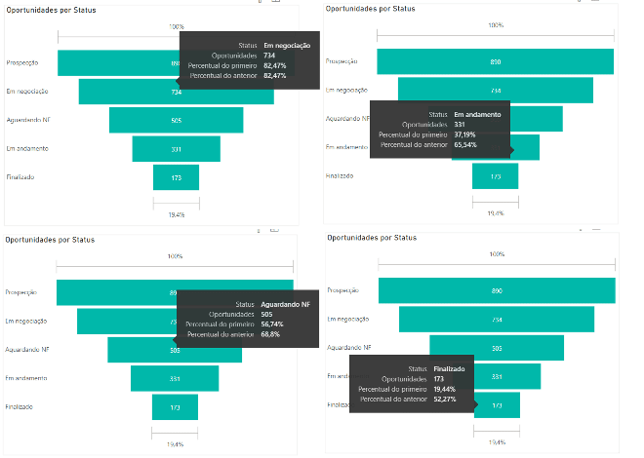Select bar 890 in chart with Finalizado tooltip
The height and width of the screenshot is (458, 644).
[497, 290]
